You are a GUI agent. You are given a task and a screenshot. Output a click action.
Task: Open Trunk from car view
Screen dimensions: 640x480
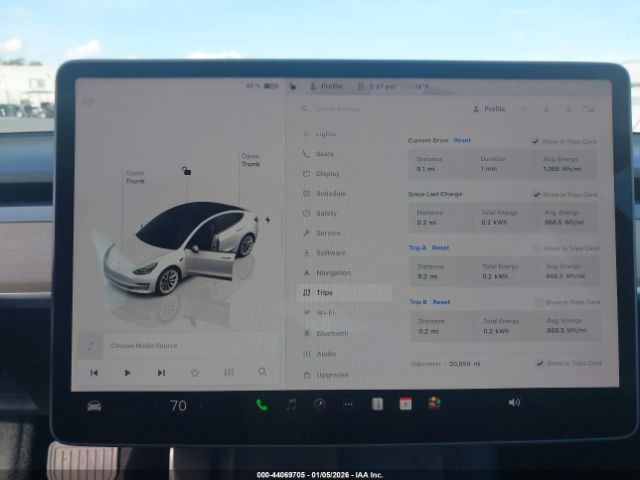tap(251, 160)
